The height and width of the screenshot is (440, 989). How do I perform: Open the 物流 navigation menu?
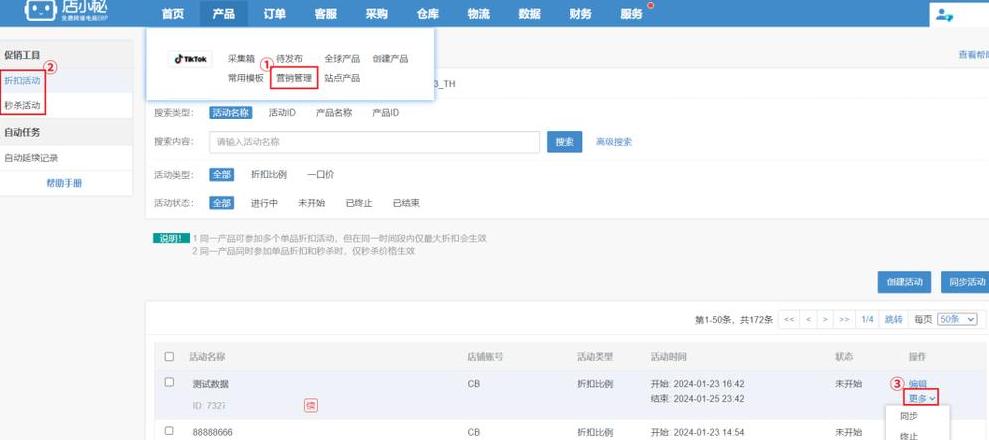pyautogui.click(x=479, y=14)
